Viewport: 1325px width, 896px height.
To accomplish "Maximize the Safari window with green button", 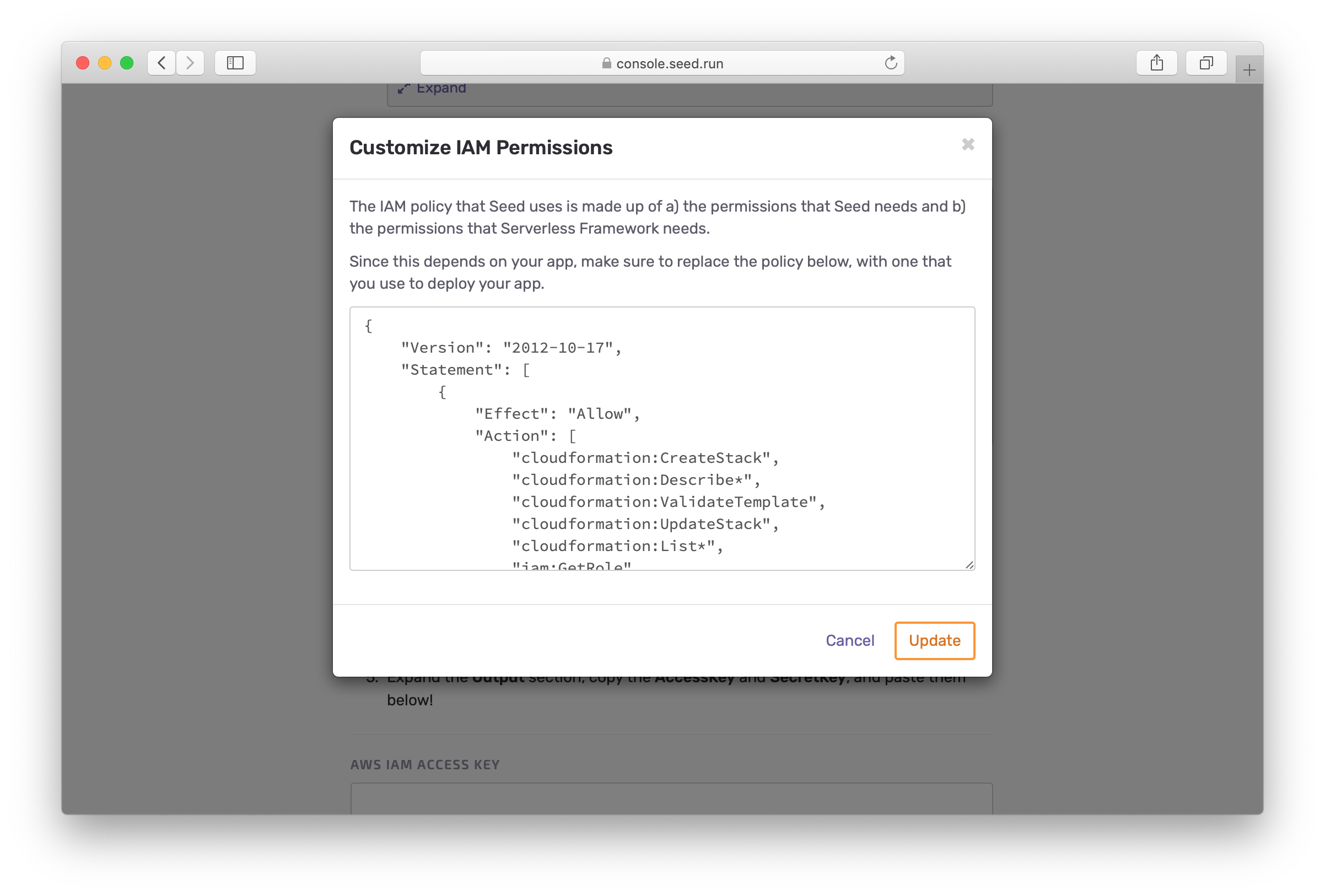I will [127, 63].
